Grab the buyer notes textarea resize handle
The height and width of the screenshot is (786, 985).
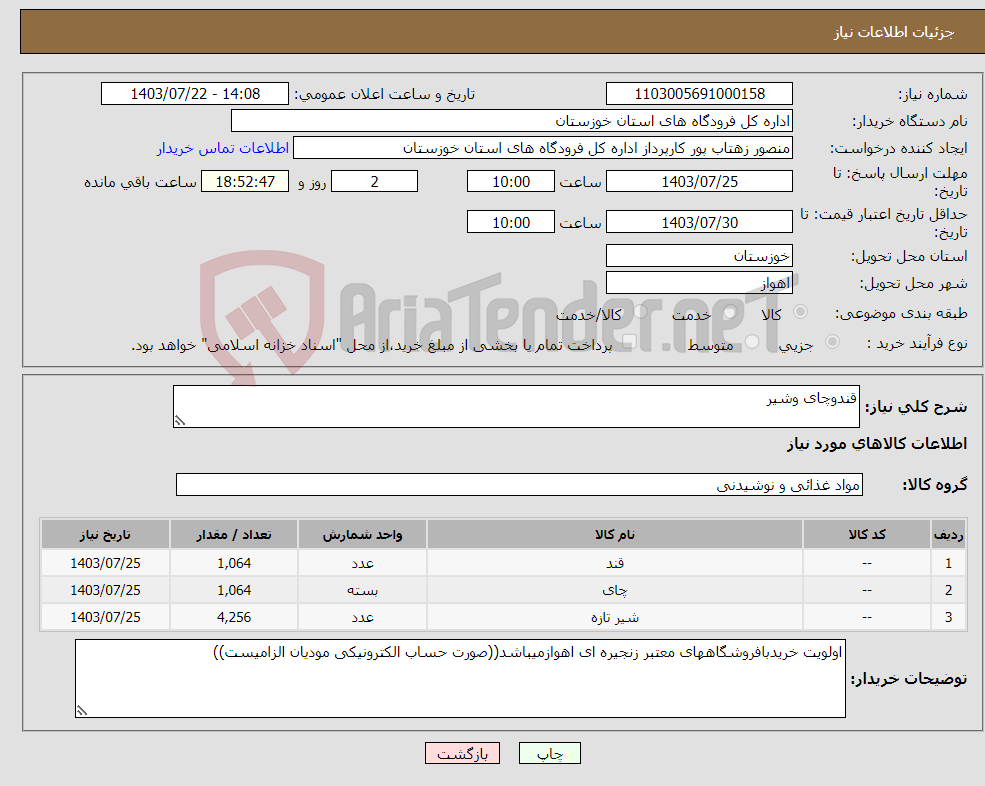pyautogui.click(x=82, y=711)
